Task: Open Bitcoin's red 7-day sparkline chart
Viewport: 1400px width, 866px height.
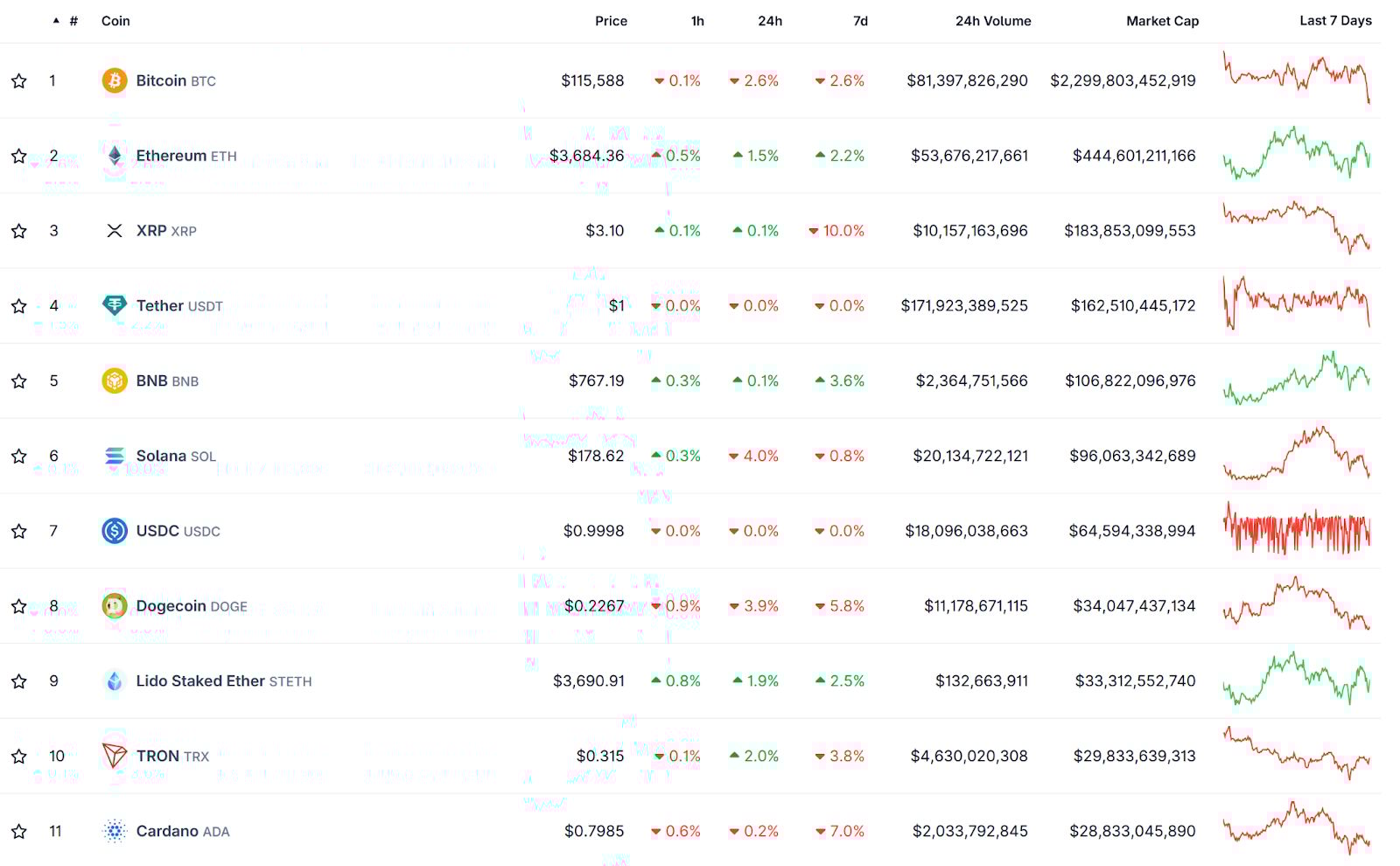Action: [x=1297, y=78]
